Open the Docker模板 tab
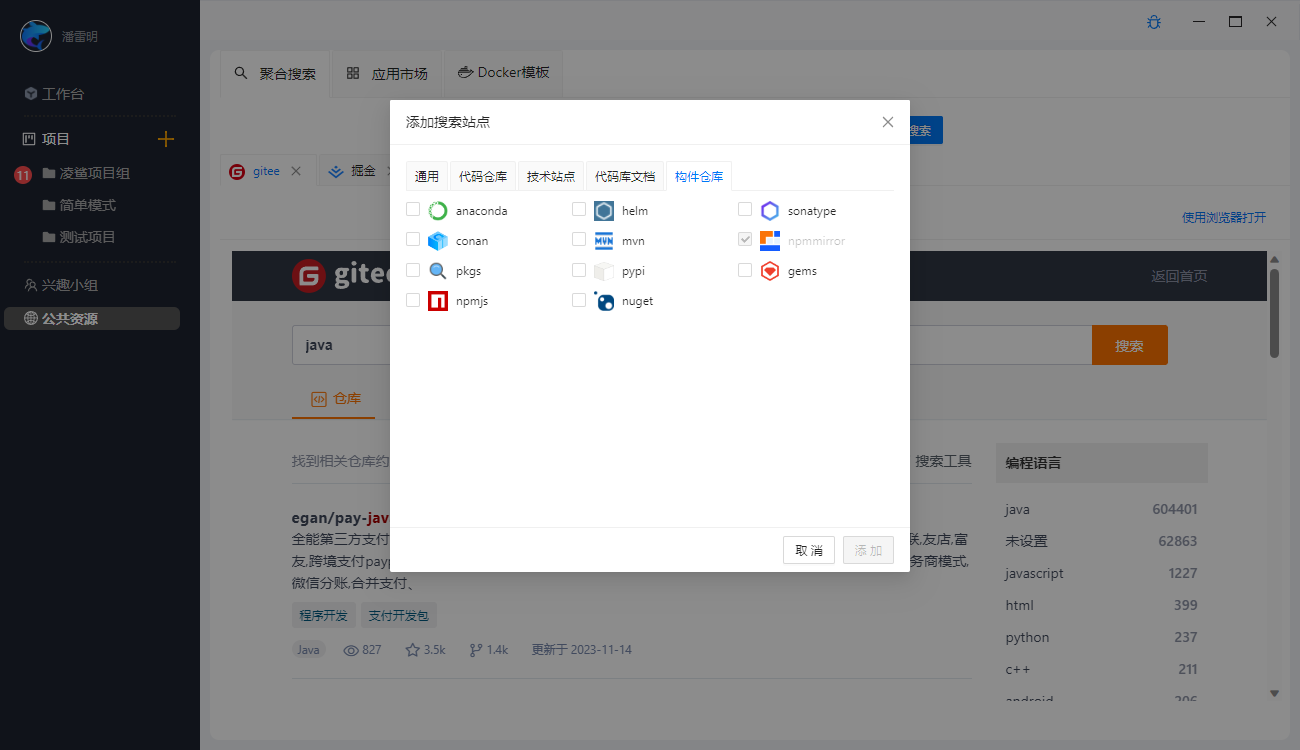The width and height of the screenshot is (1300, 750). coord(504,73)
